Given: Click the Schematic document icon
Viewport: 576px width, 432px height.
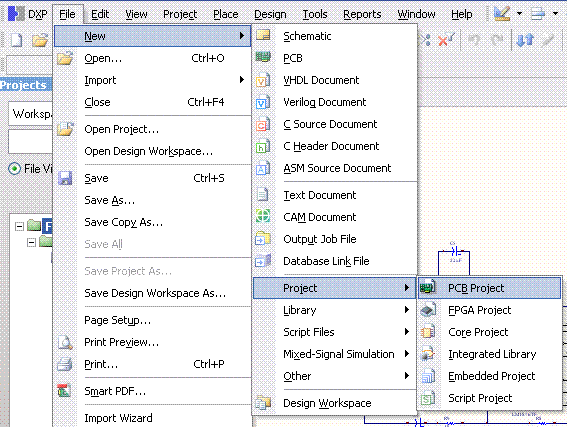Looking at the screenshot, I should pyautogui.click(x=263, y=35).
